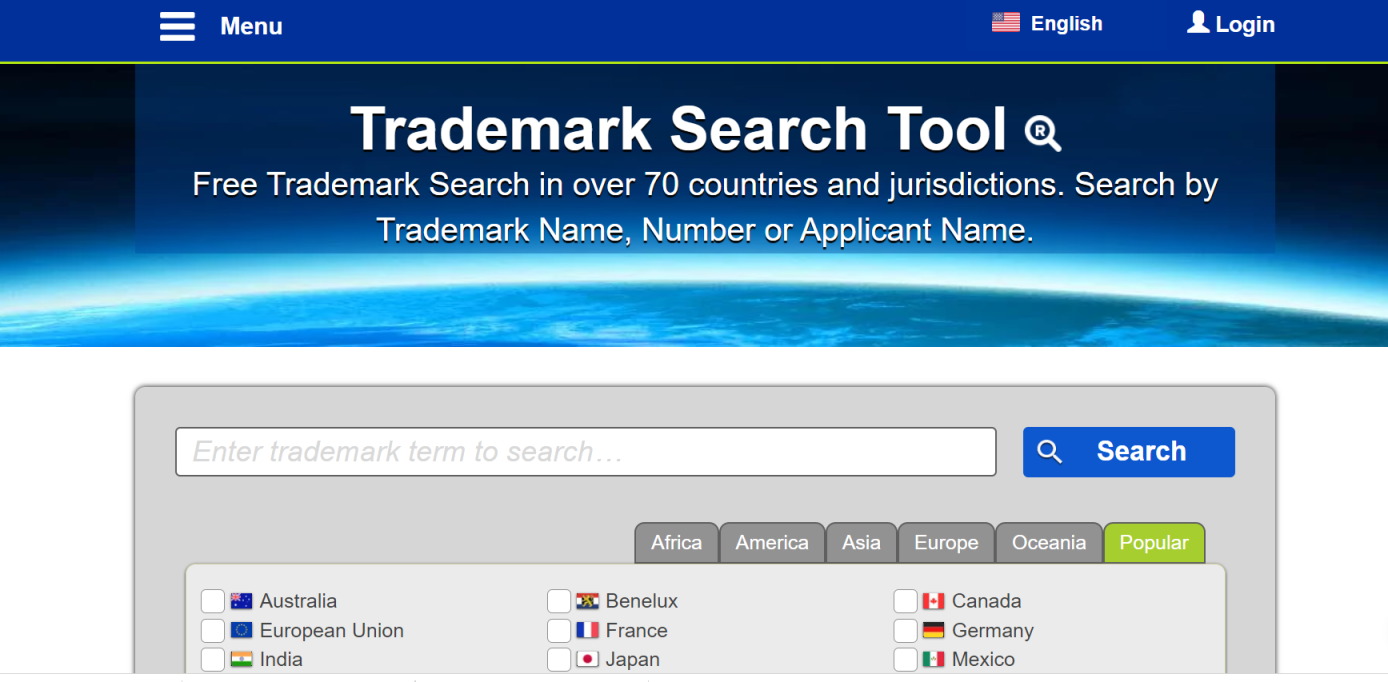Switch to the Europe tab

(945, 543)
